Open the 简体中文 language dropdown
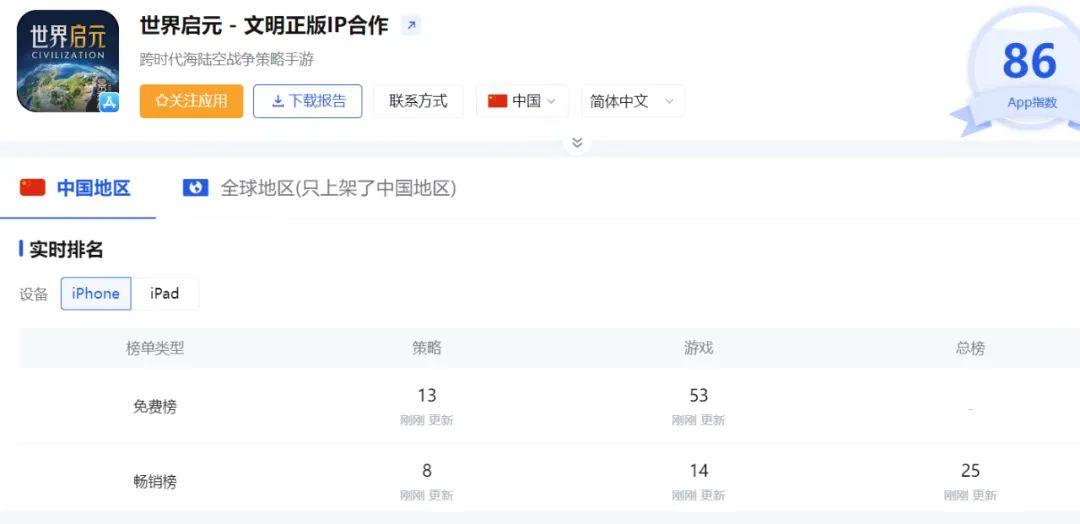Viewport: 1080px width, 524px height. 632,101
